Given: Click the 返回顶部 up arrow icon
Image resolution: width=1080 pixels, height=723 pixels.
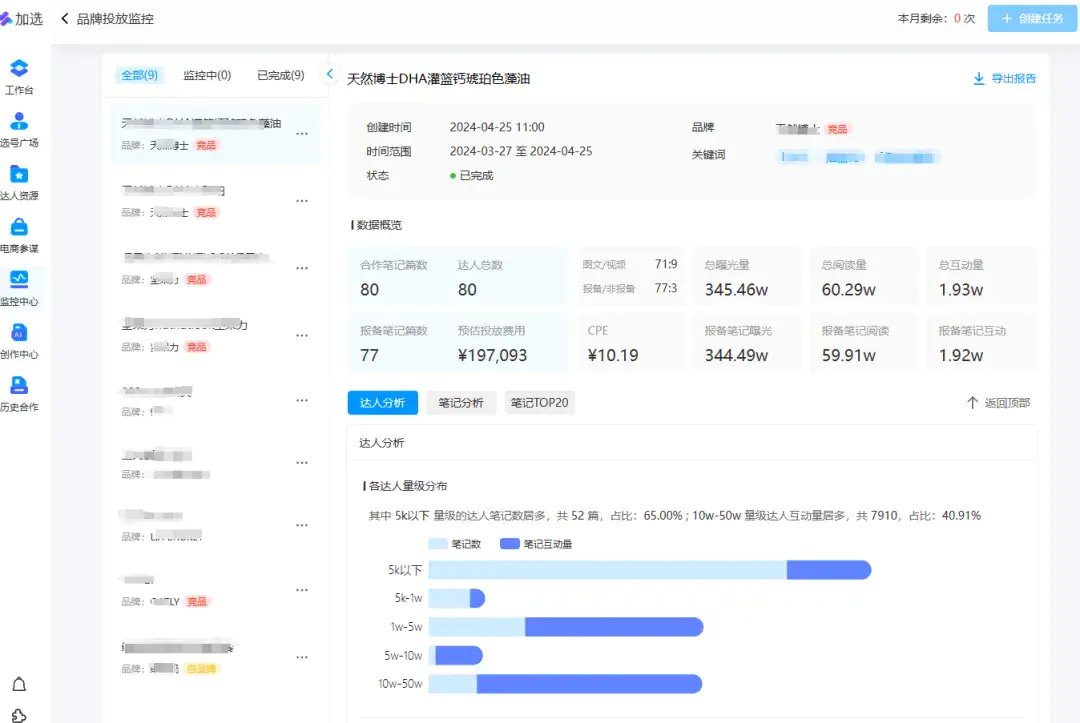Looking at the screenshot, I should pyautogui.click(x=972, y=403).
